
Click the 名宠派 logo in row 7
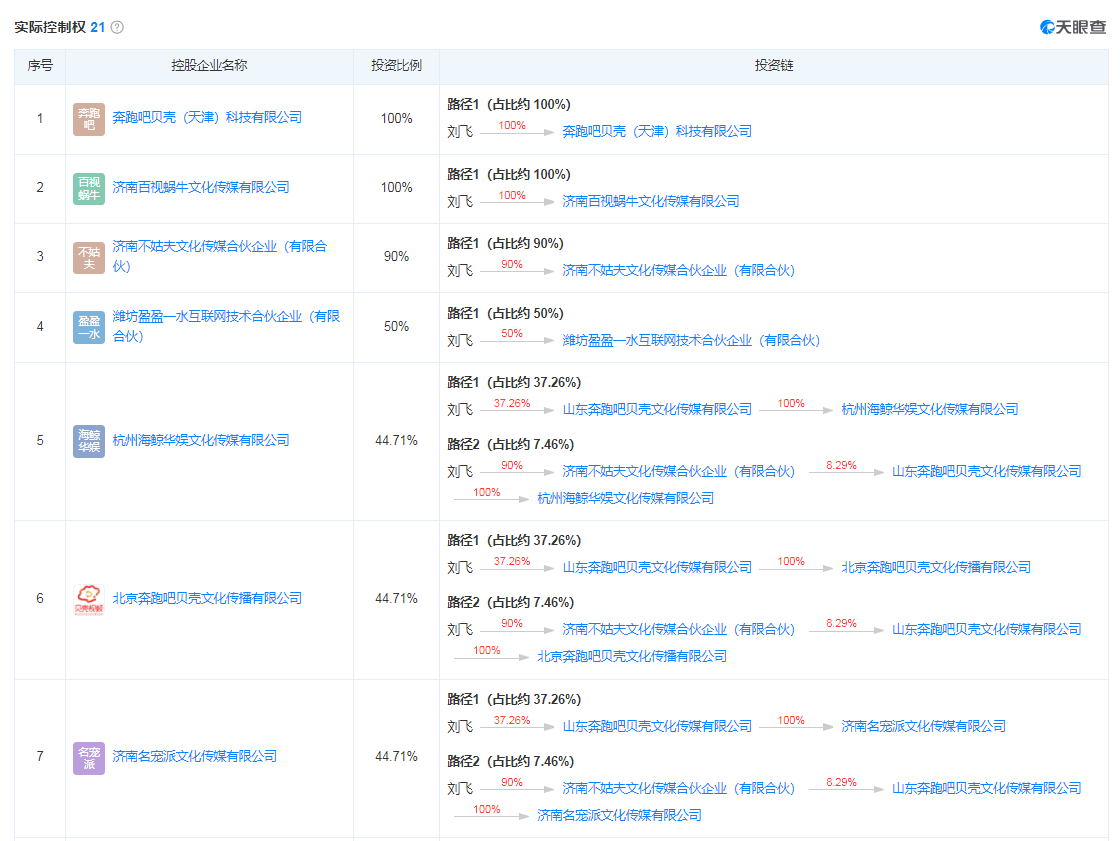coord(88,757)
